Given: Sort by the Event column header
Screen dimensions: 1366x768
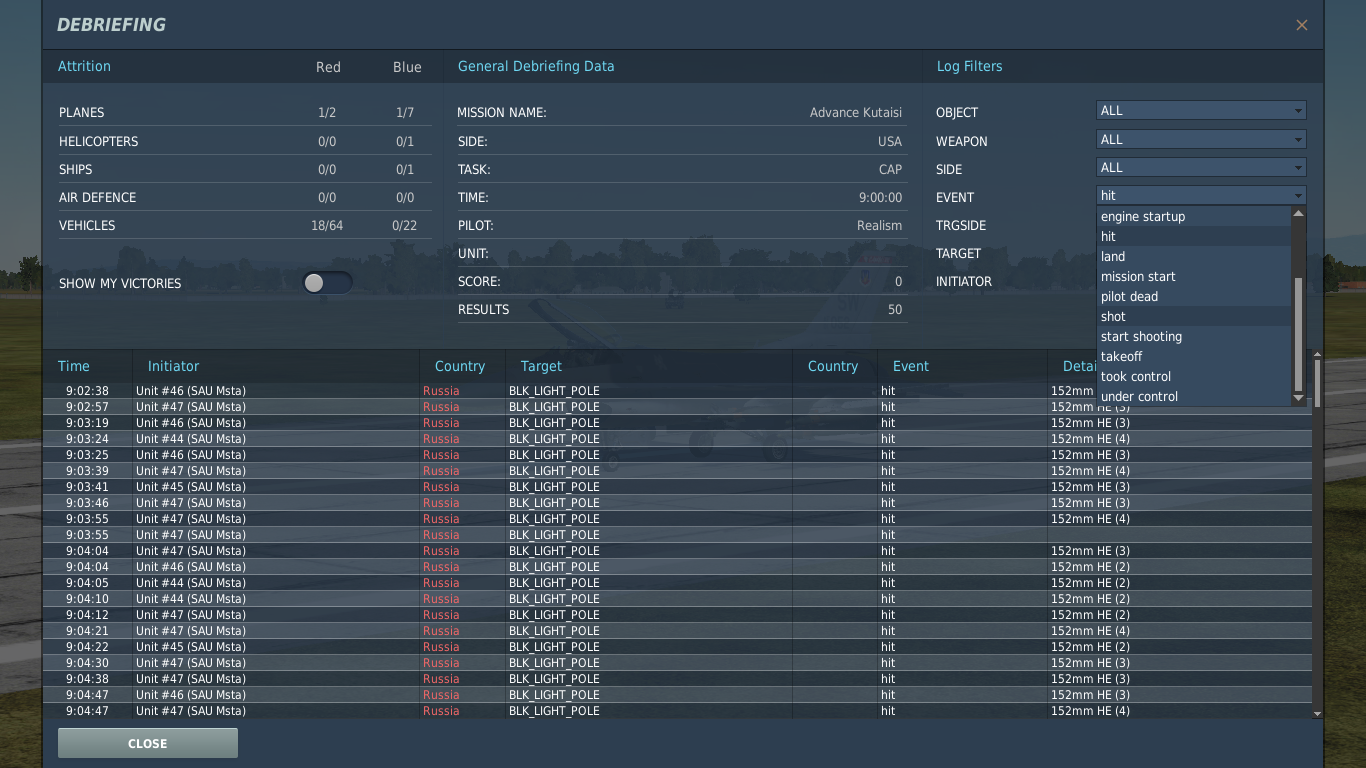Looking at the screenshot, I should click(x=911, y=366).
